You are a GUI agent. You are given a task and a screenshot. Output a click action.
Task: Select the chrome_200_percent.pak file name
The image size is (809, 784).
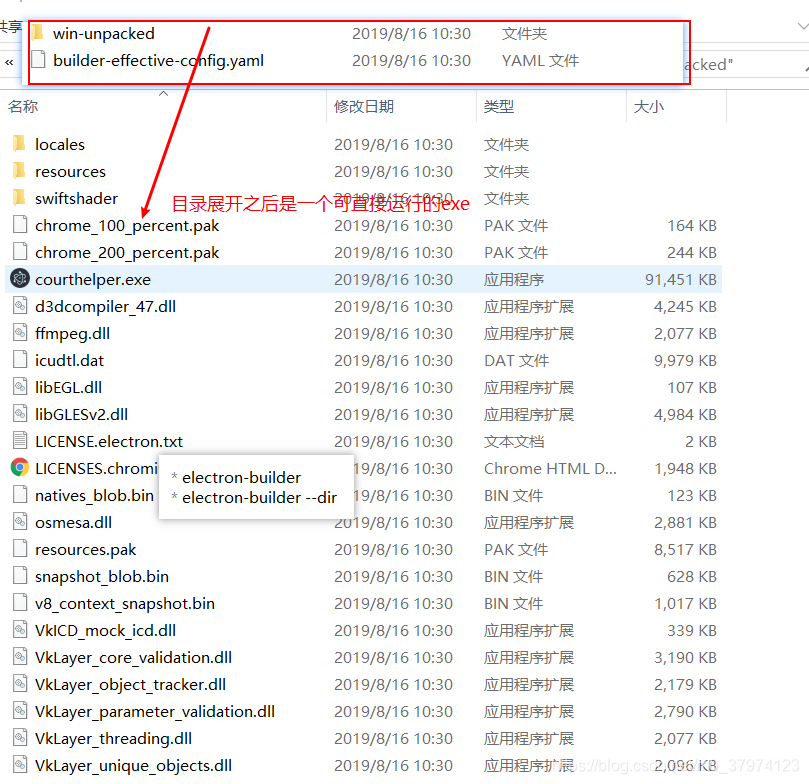coord(127,252)
